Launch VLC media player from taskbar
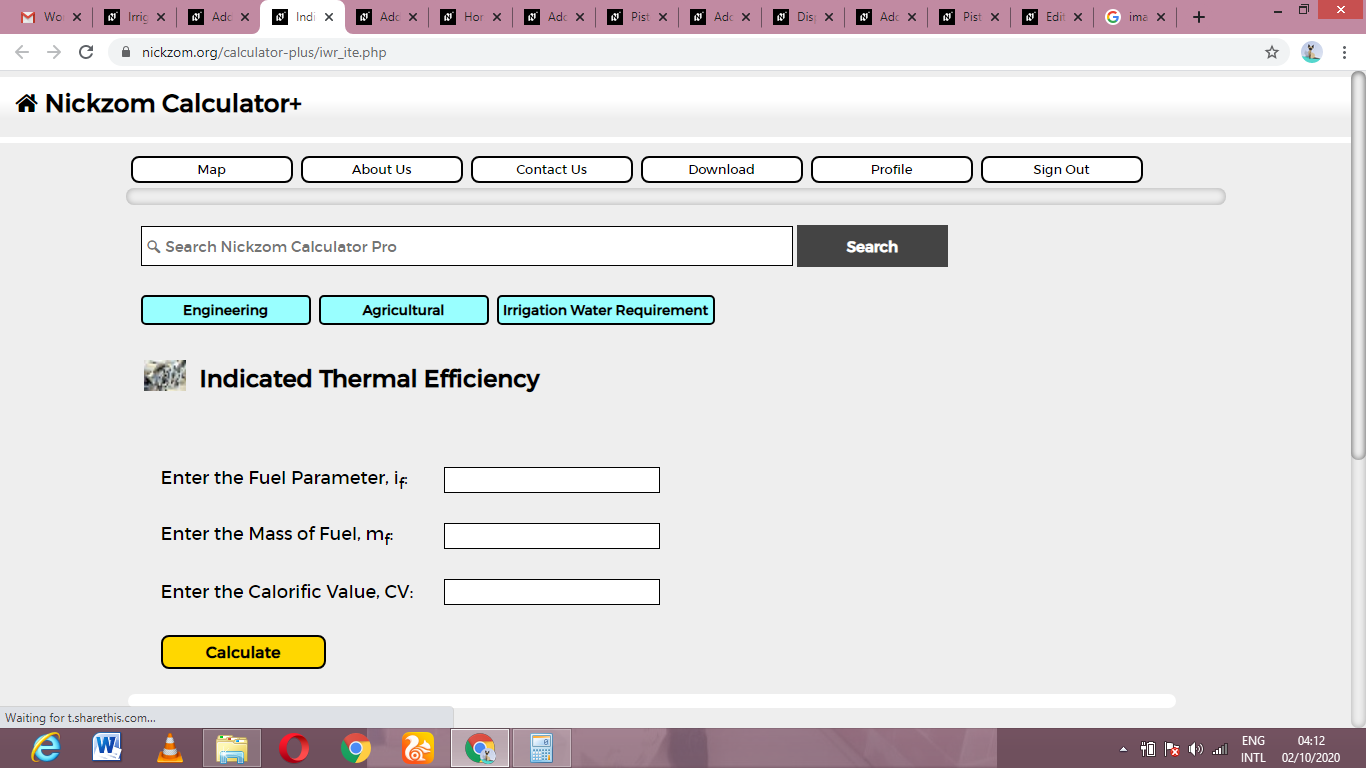 (x=170, y=748)
